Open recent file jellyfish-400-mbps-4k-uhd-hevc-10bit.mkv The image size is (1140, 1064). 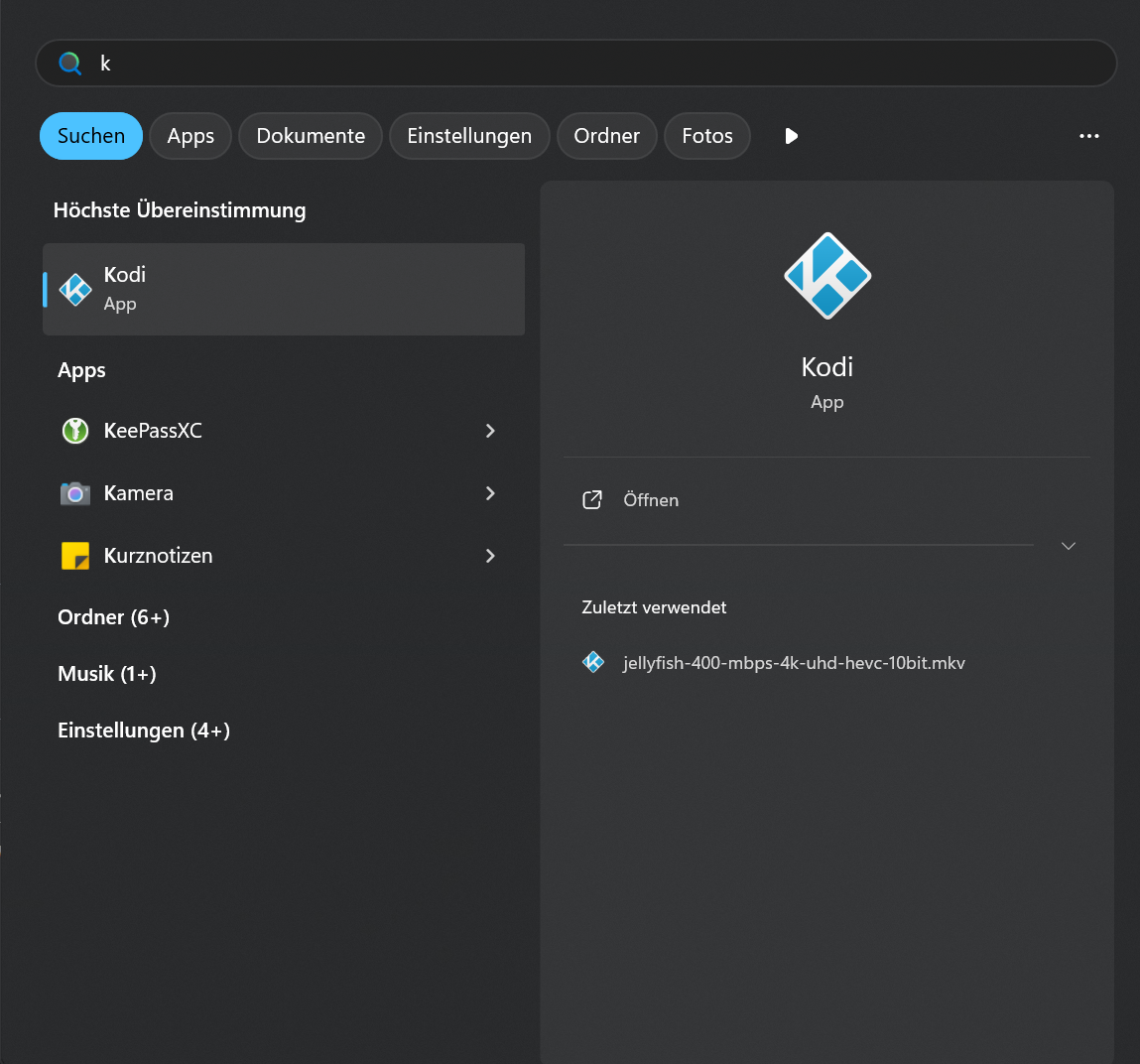(826, 663)
